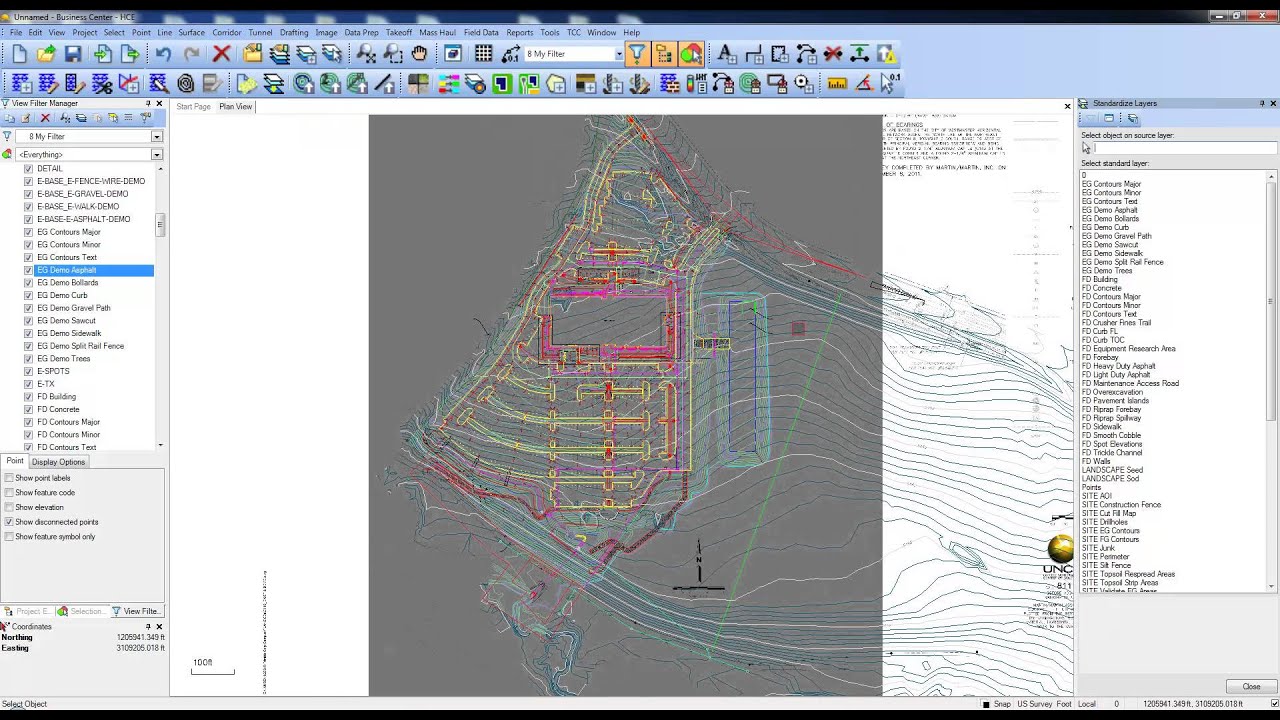Image resolution: width=1280 pixels, height=720 pixels.
Task: Open the <Everything> selection set dropdown
Action: pyautogui.click(x=157, y=155)
